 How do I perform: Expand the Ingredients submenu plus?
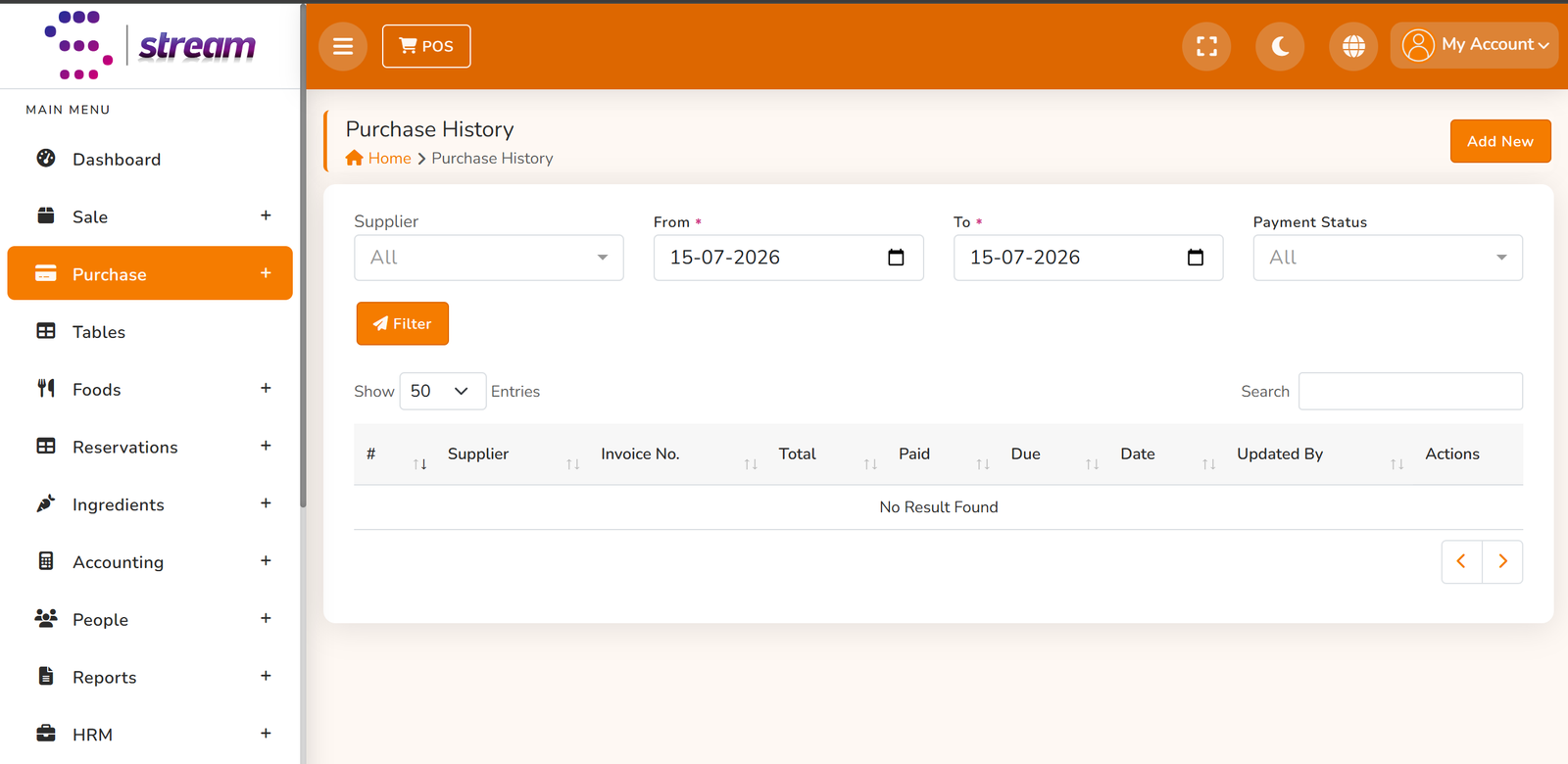(266, 503)
